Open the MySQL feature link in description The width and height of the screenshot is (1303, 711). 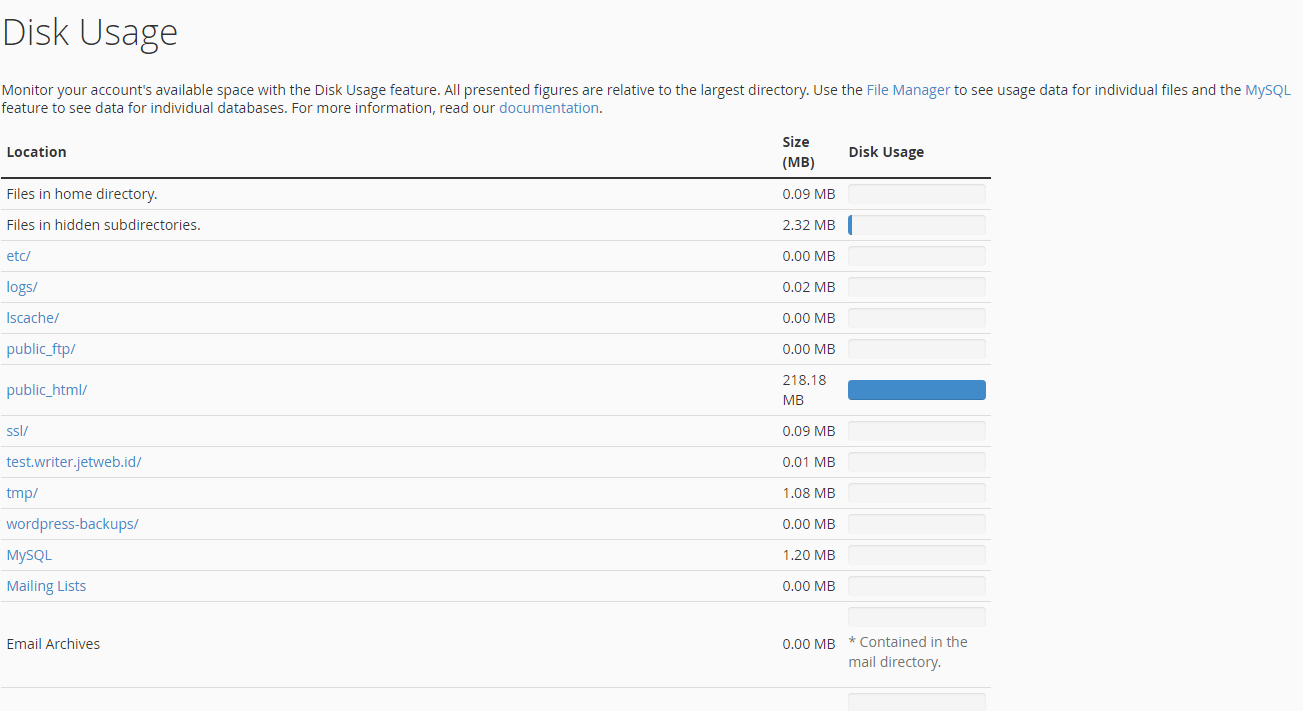[1267, 89]
